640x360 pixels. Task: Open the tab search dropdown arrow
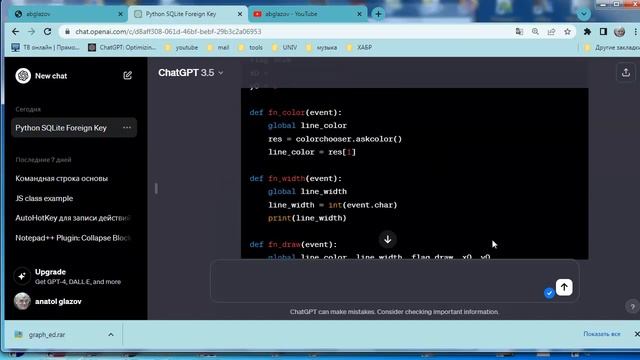tap(584, 14)
